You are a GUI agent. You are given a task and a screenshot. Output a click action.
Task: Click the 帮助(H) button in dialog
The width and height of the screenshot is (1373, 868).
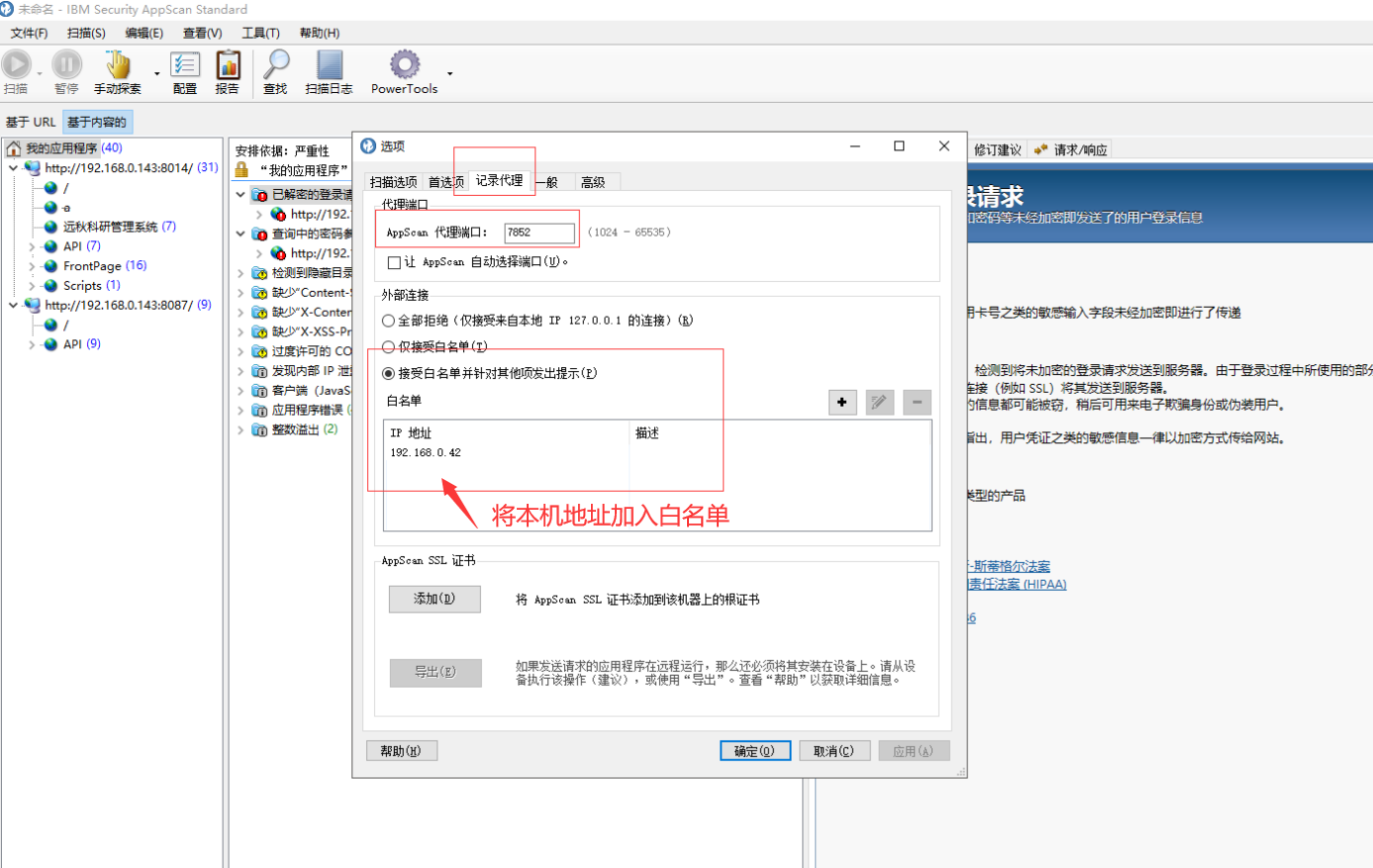tap(401, 751)
